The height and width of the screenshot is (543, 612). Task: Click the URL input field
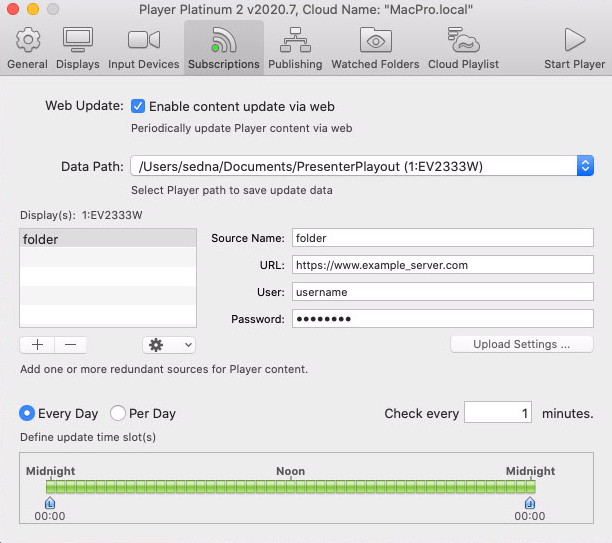443,265
